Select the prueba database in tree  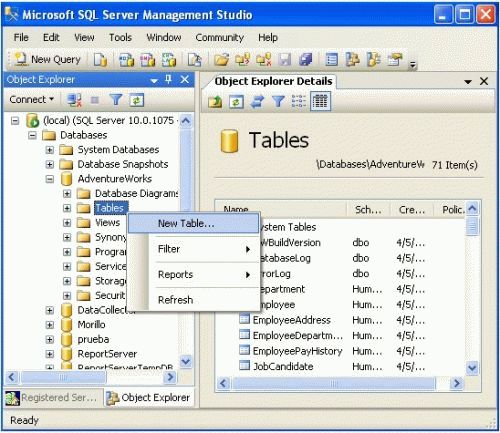click(93, 339)
